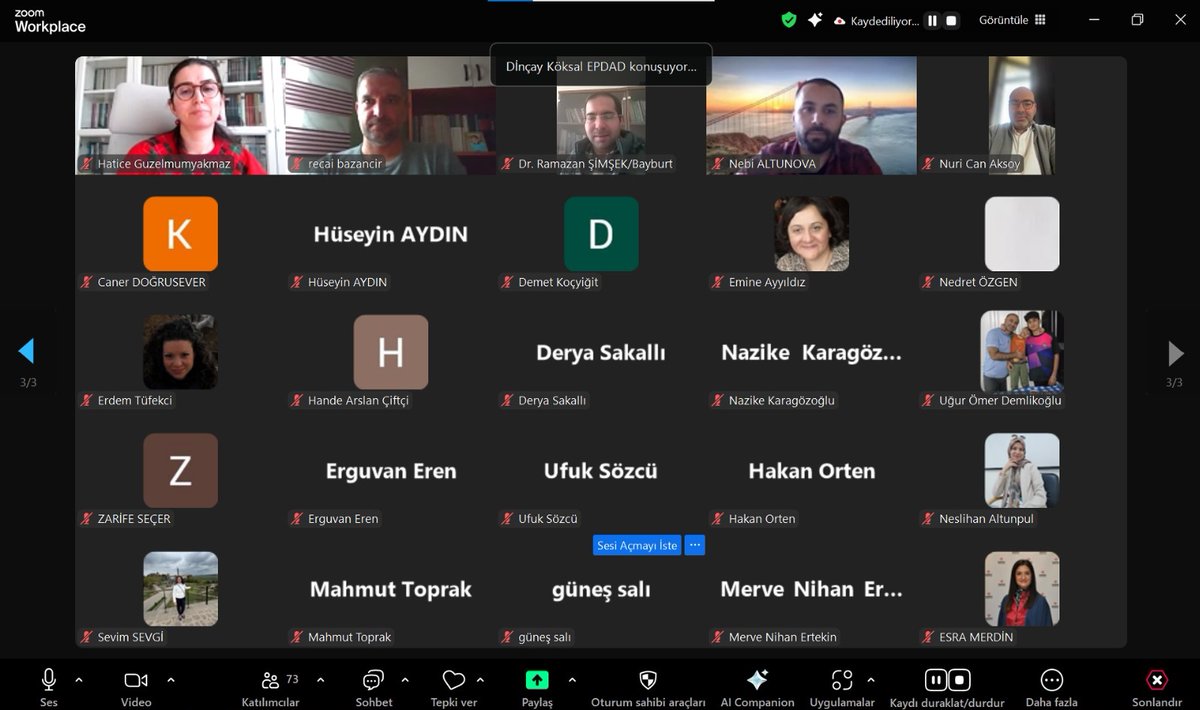Click Nedret ÖZGEN white avatar
The height and width of the screenshot is (710, 1200).
tap(1022, 234)
